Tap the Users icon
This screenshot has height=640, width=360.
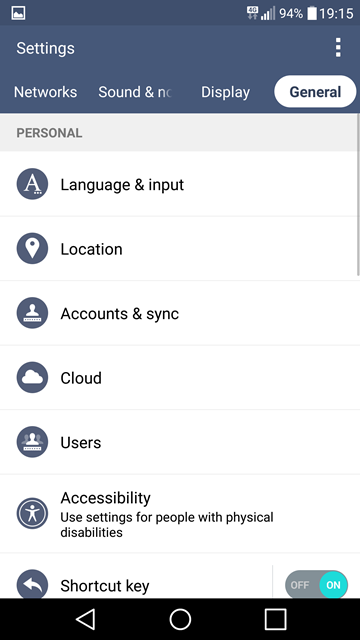click(32, 442)
